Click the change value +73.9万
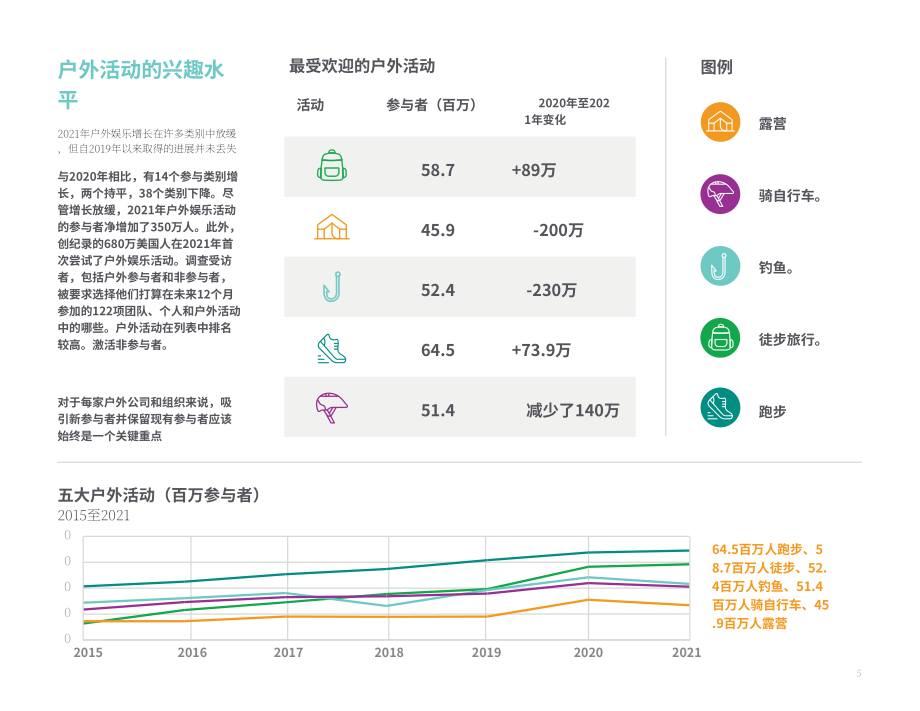 (541, 350)
